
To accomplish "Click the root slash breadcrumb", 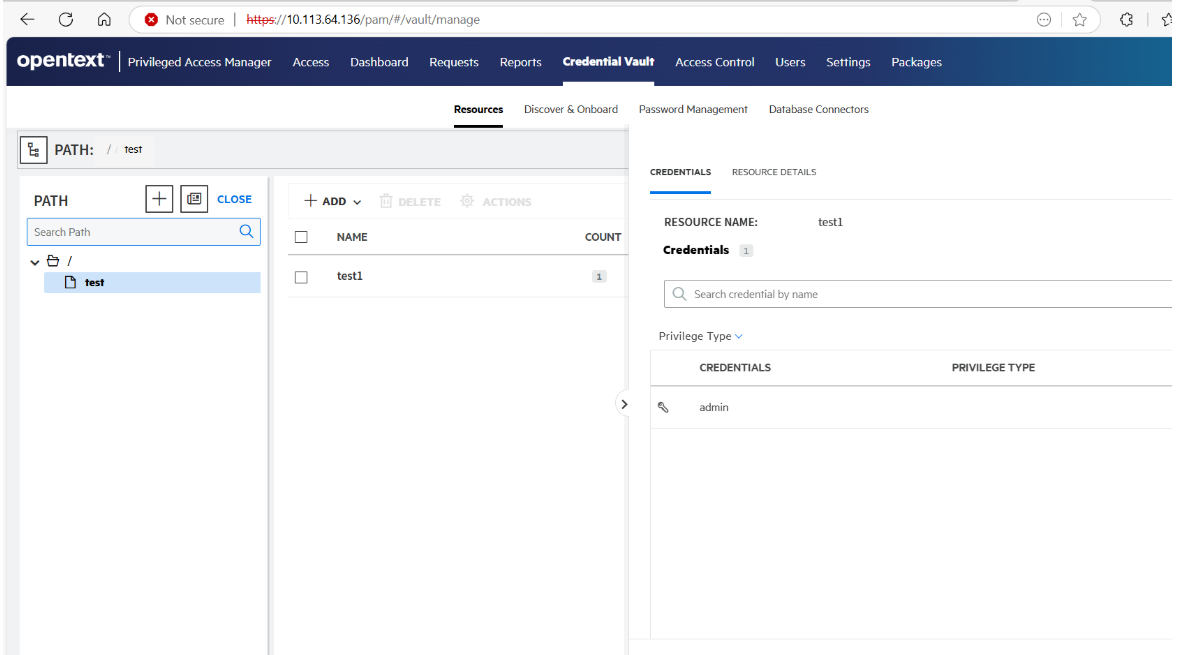I will 109,150.
